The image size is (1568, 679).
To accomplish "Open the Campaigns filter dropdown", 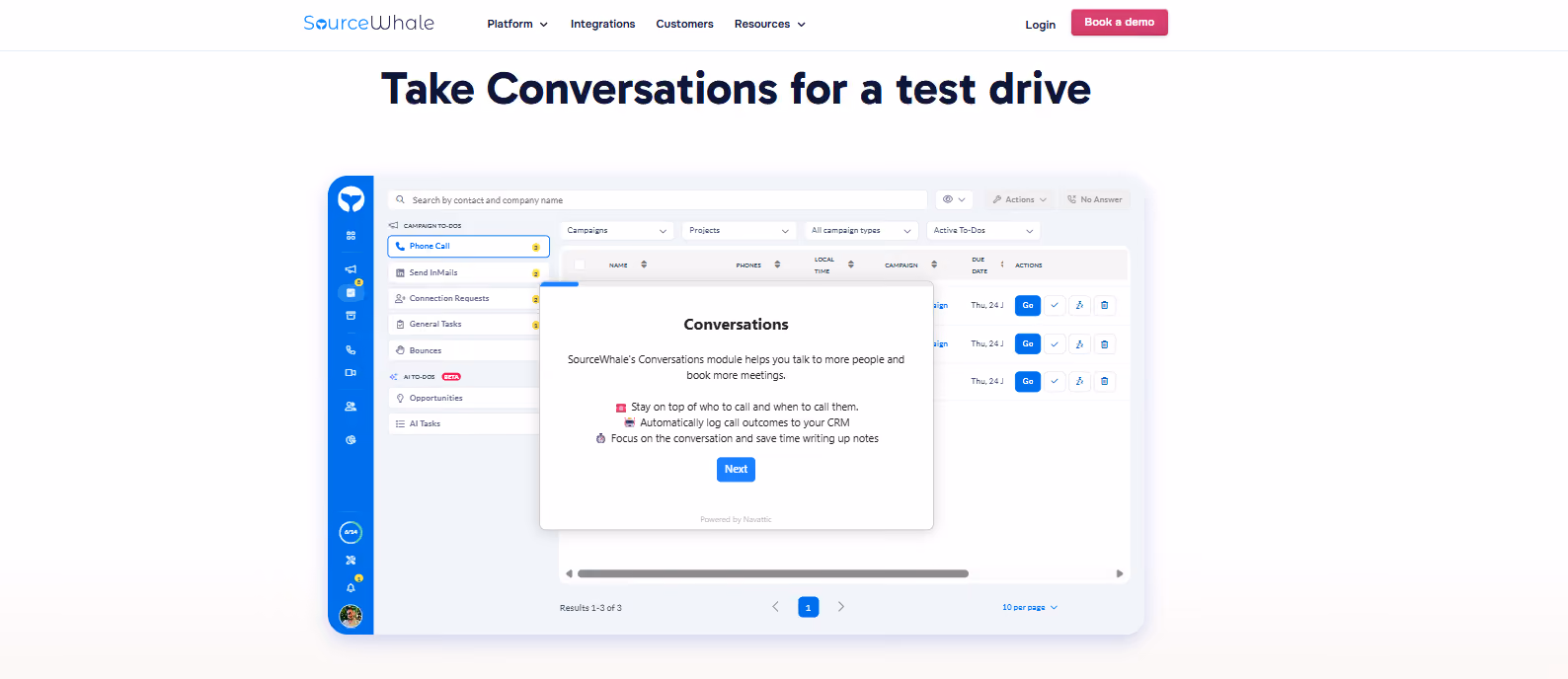I will (x=618, y=230).
